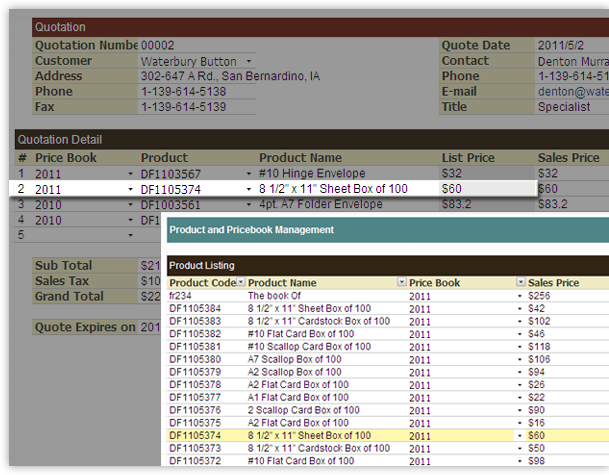Select product code DF1103567 in quotation row 1
This screenshot has width=609, height=475.
coord(171,174)
